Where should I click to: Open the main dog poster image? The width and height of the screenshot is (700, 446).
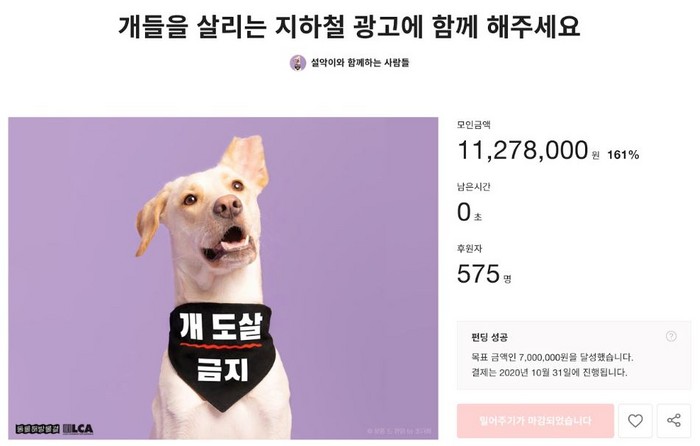[223, 278]
